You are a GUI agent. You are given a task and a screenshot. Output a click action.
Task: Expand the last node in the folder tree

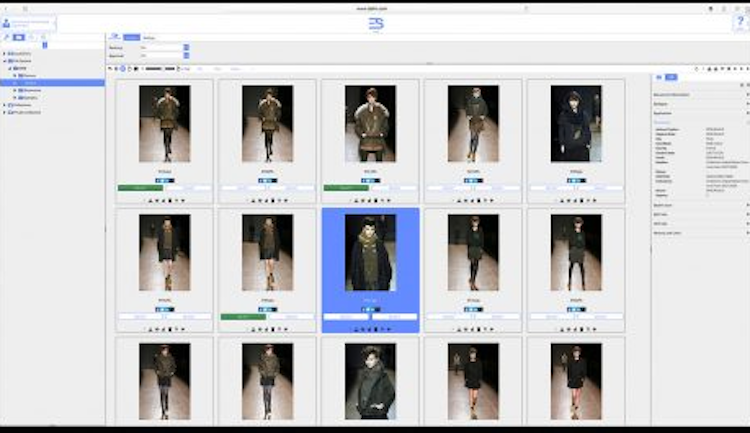pyautogui.click(x=4, y=112)
